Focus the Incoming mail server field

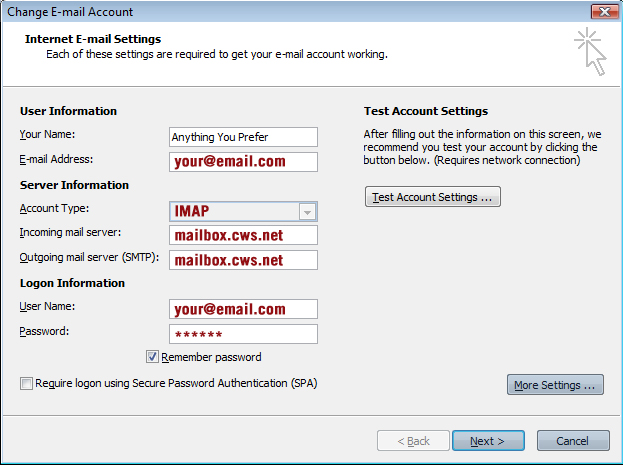click(243, 236)
